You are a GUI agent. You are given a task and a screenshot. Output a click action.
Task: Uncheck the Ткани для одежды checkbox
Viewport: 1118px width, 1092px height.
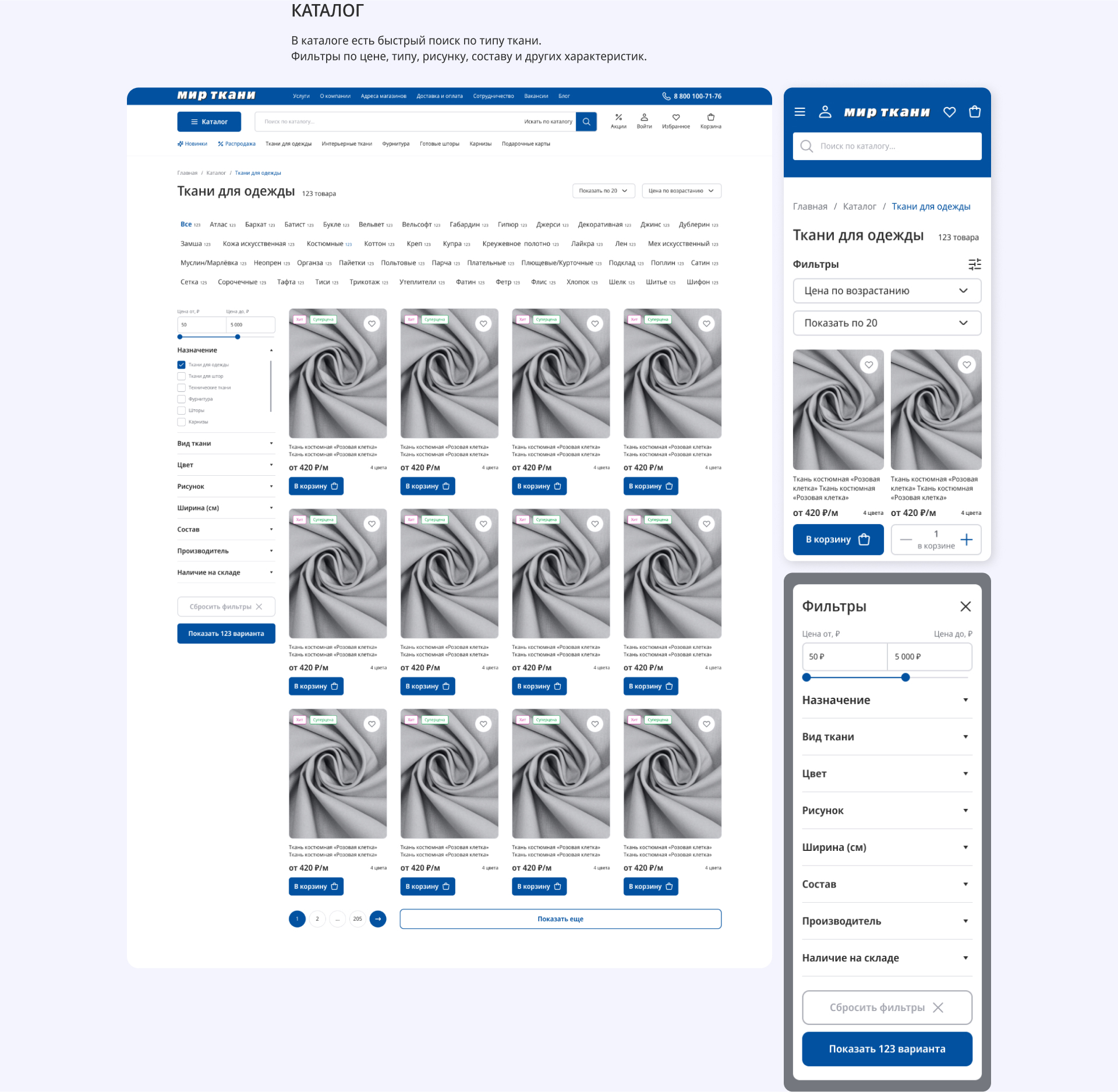pyautogui.click(x=182, y=365)
